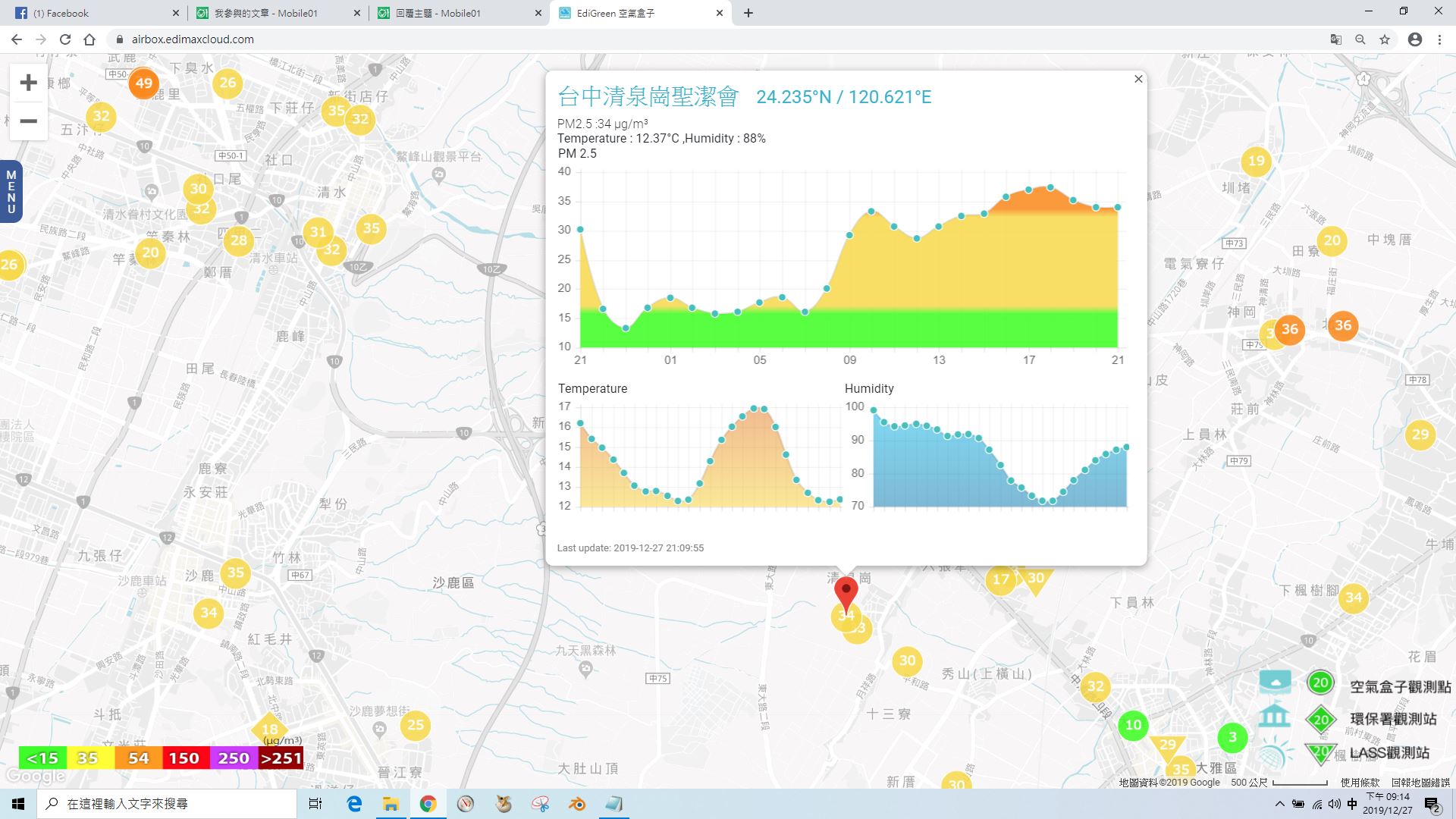Open the Chrome profile avatar
This screenshot has width=1456, height=819.
(x=1415, y=39)
